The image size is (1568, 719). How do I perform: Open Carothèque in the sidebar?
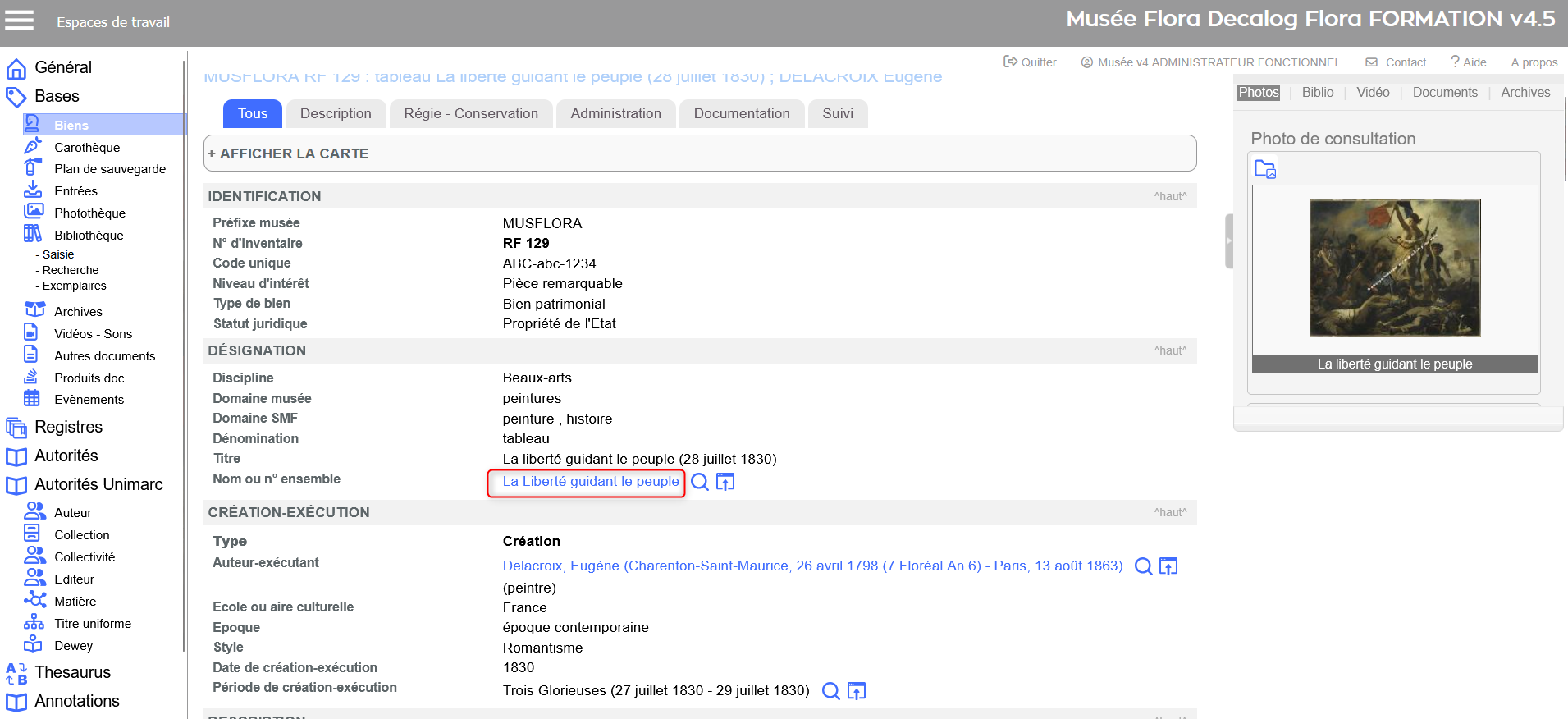[x=87, y=148]
